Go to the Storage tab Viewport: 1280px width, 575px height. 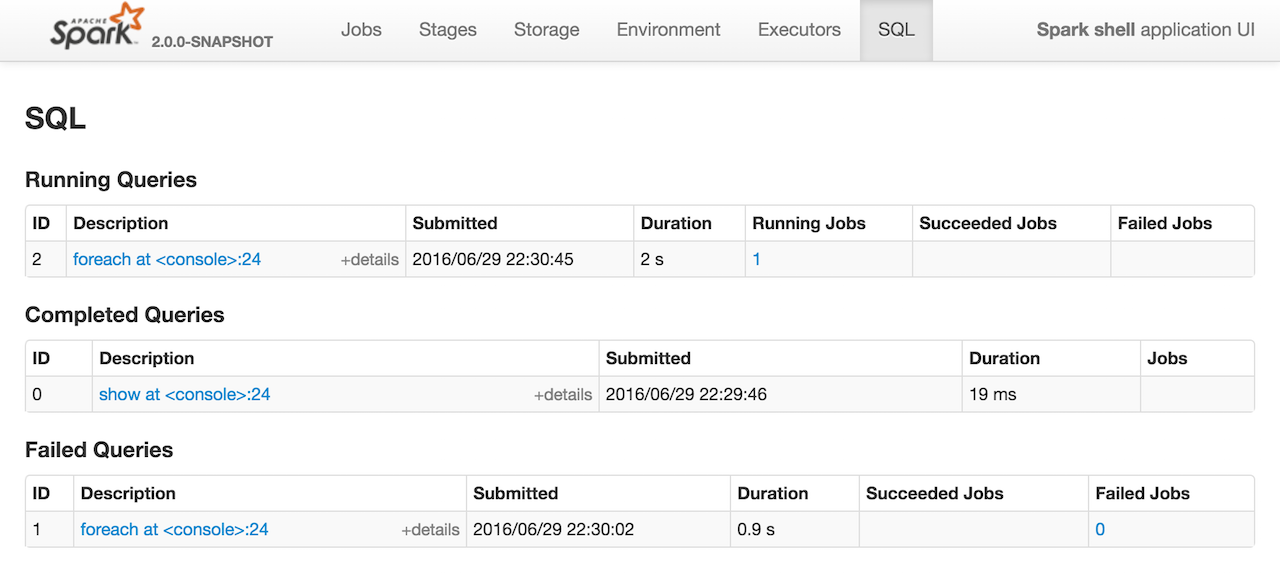[546, 30]
